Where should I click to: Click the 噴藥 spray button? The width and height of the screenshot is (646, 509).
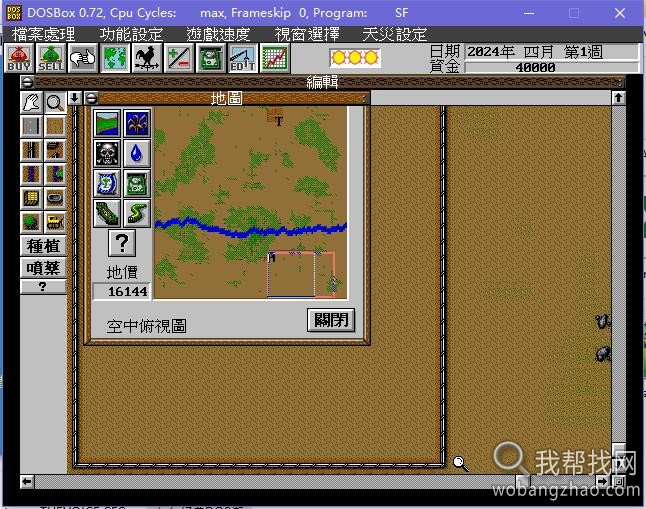(43, 268)
